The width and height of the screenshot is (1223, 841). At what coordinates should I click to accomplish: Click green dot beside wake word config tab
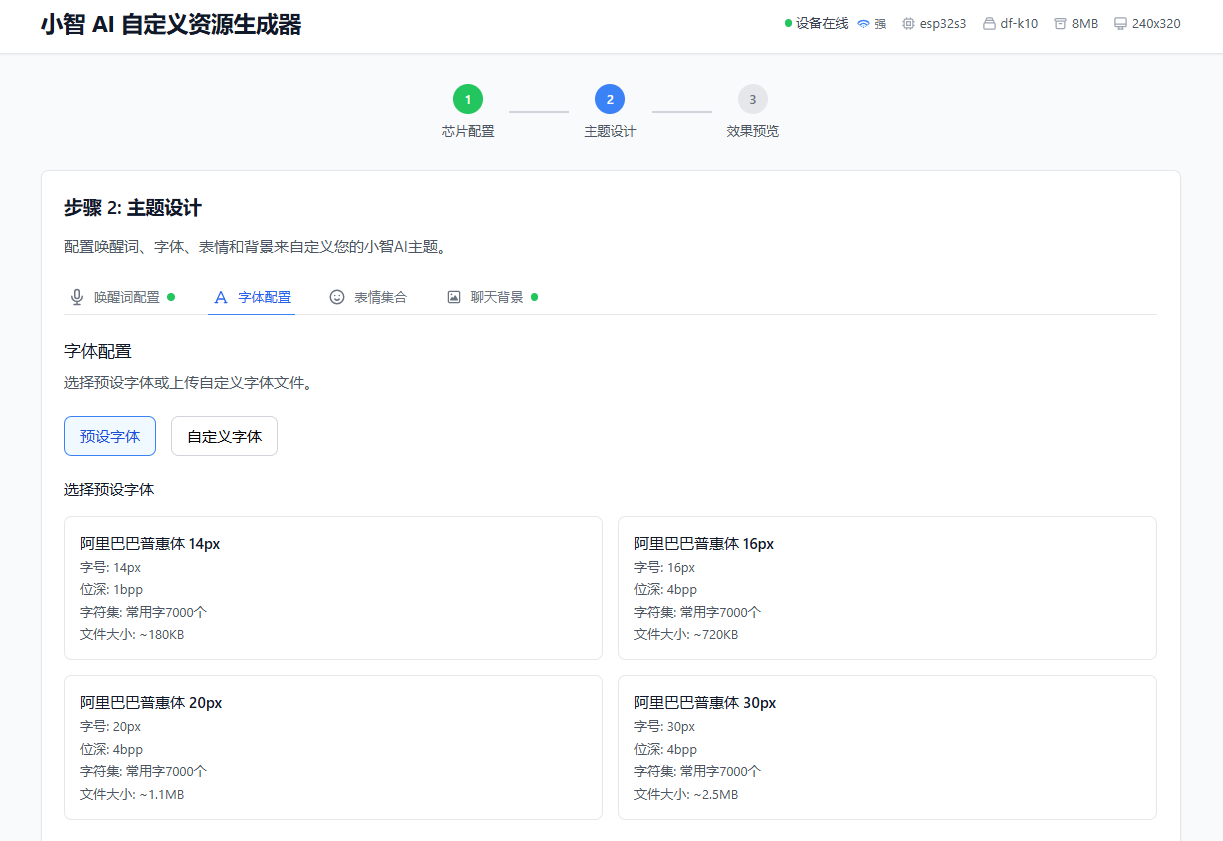(x=171, y=297)
